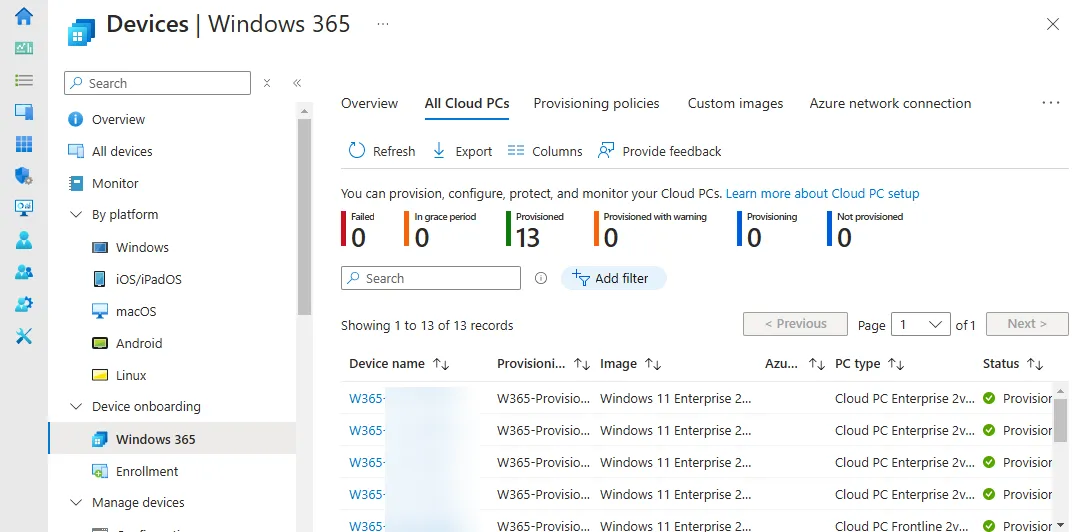Open the Reports monitor icon in left rail
1089x532 pixels.
(24, 207)
